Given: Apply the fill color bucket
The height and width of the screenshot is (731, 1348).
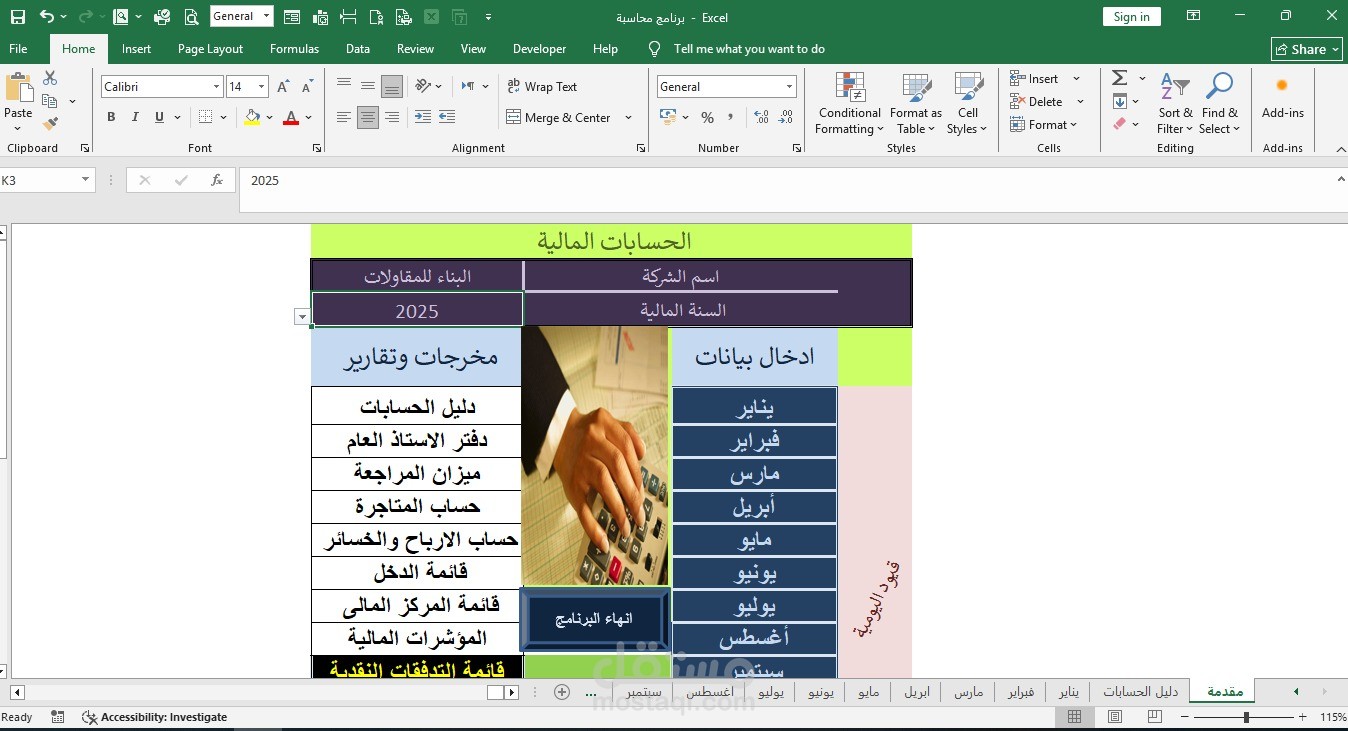Looking at the screenshot, I should [x=253, y=117].
